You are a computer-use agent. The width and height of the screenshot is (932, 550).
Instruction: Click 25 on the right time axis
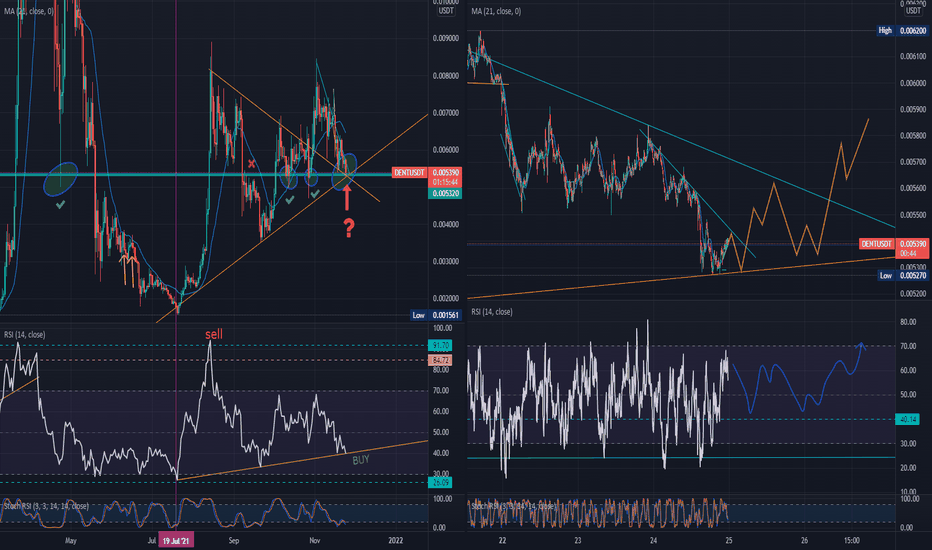click(x=729, y=540)
